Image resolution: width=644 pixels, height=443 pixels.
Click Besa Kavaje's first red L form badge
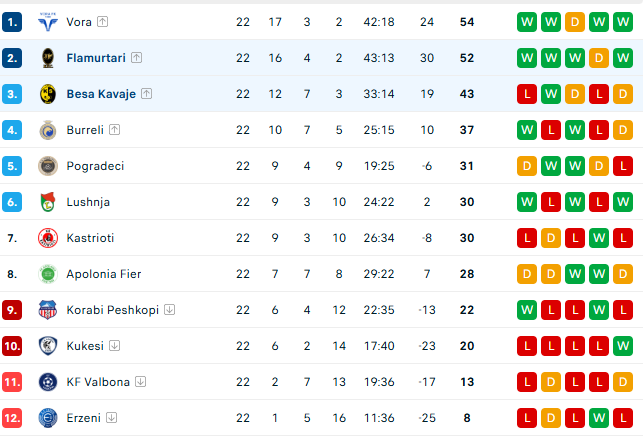coord(527,93)
